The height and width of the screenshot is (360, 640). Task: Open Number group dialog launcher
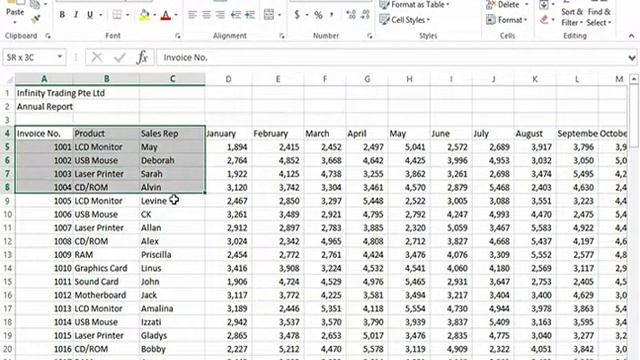click(369, 36)
